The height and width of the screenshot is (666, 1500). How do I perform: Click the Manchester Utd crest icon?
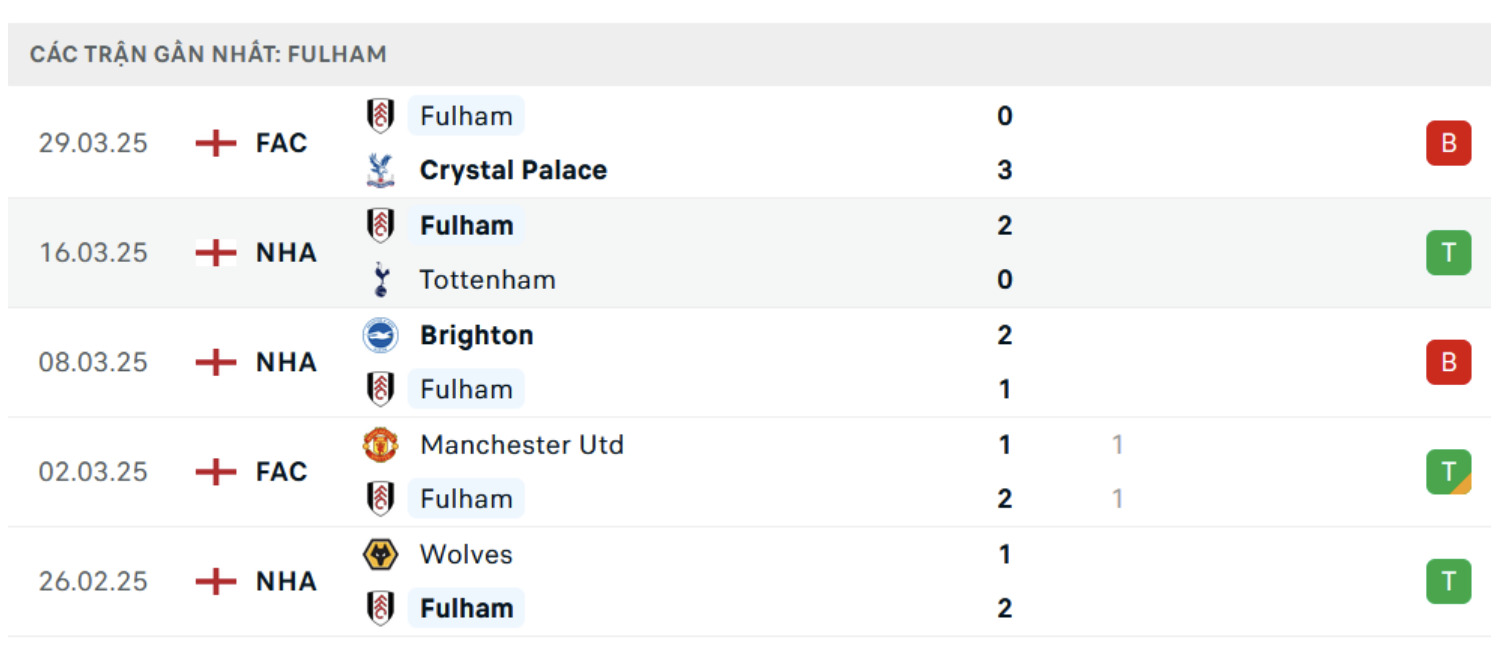click(x=381, y=444)
